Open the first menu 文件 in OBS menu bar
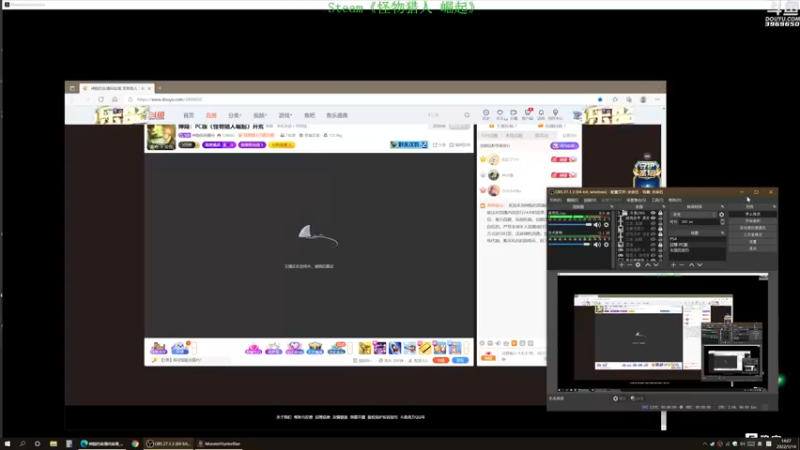The height and width of the screenshot is (450, 800). pos(556,200)
